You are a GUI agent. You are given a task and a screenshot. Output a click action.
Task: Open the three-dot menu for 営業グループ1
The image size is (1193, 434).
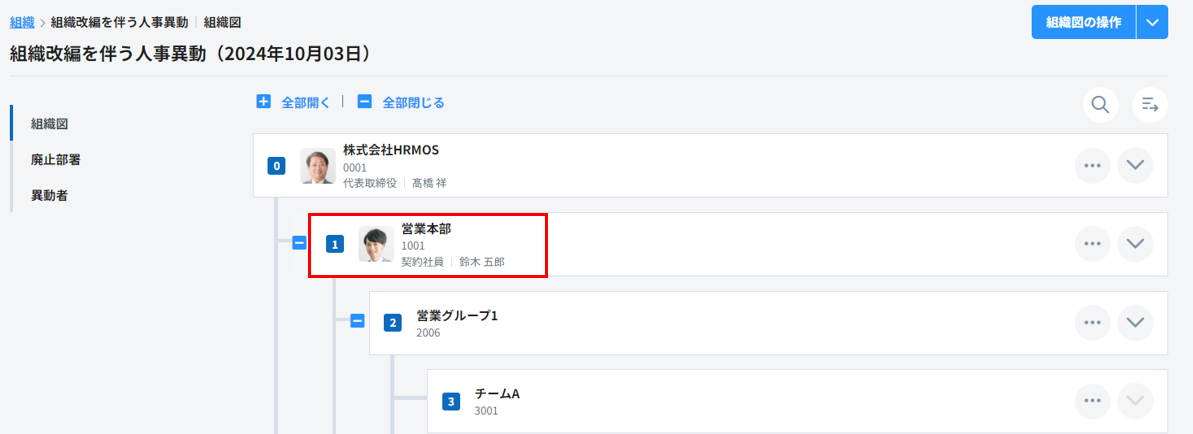[x=1092, y=322]
